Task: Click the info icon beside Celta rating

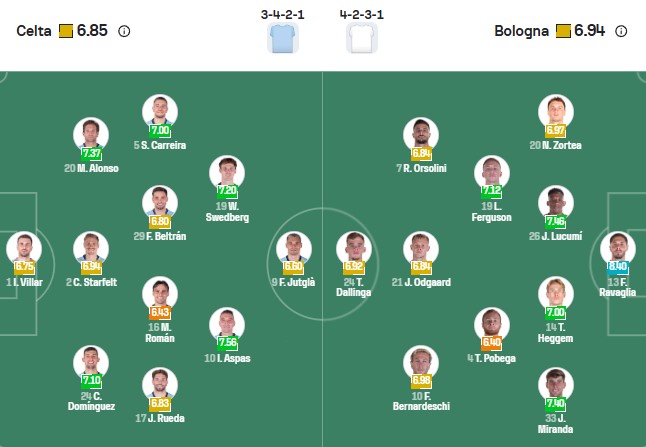Action: point(124,31)
